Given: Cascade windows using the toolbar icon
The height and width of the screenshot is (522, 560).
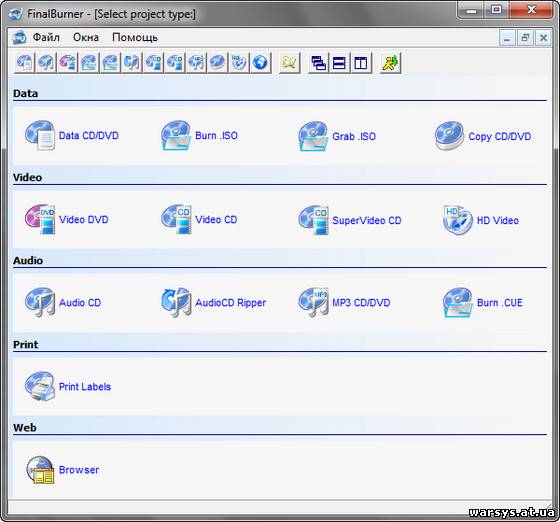Looking at the screenshot, I should 319,63.
